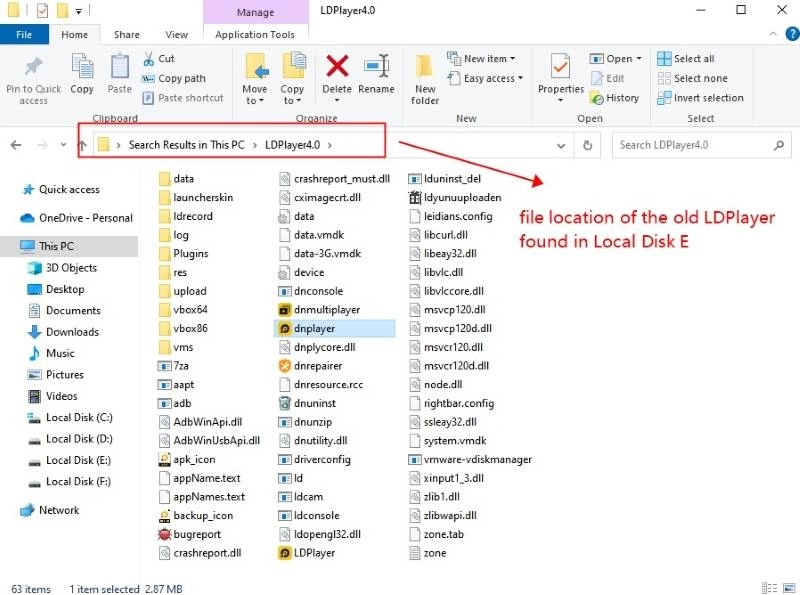Expand the Move to dropdown
This screenshot has width=800, height=595.
click(254, 101)
